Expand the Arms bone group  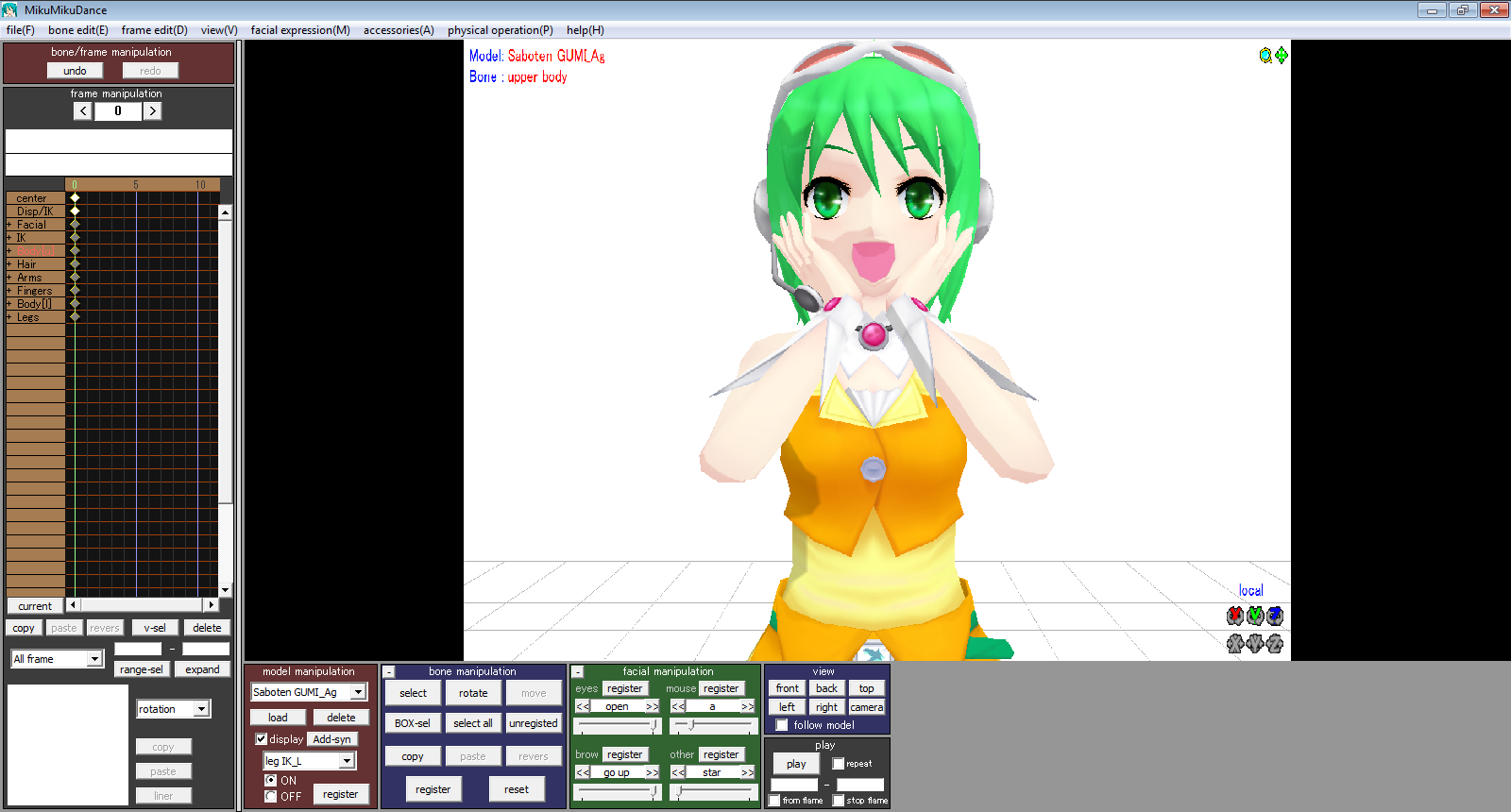tap(9, 278)
